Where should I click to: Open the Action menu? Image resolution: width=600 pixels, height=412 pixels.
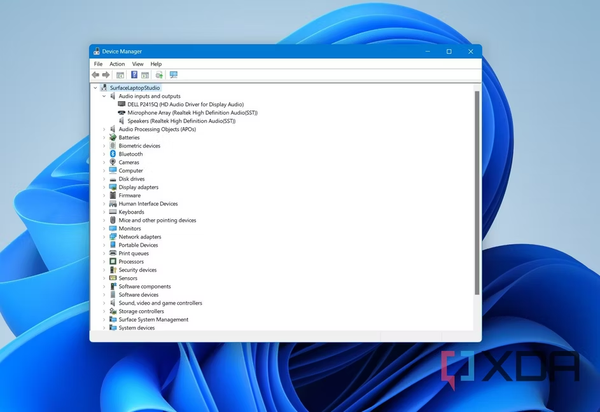coord(117,64)
